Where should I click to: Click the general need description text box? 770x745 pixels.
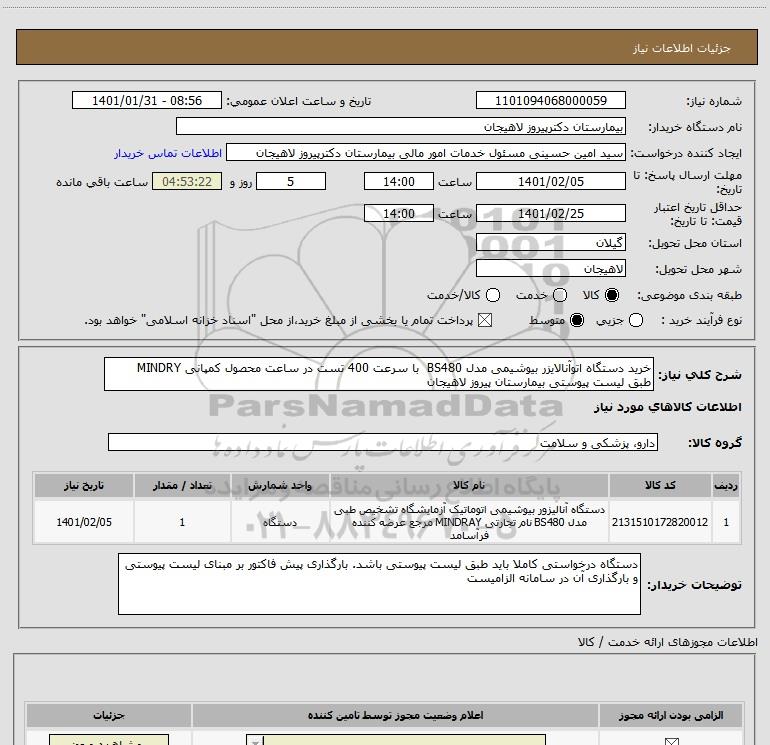379,374
